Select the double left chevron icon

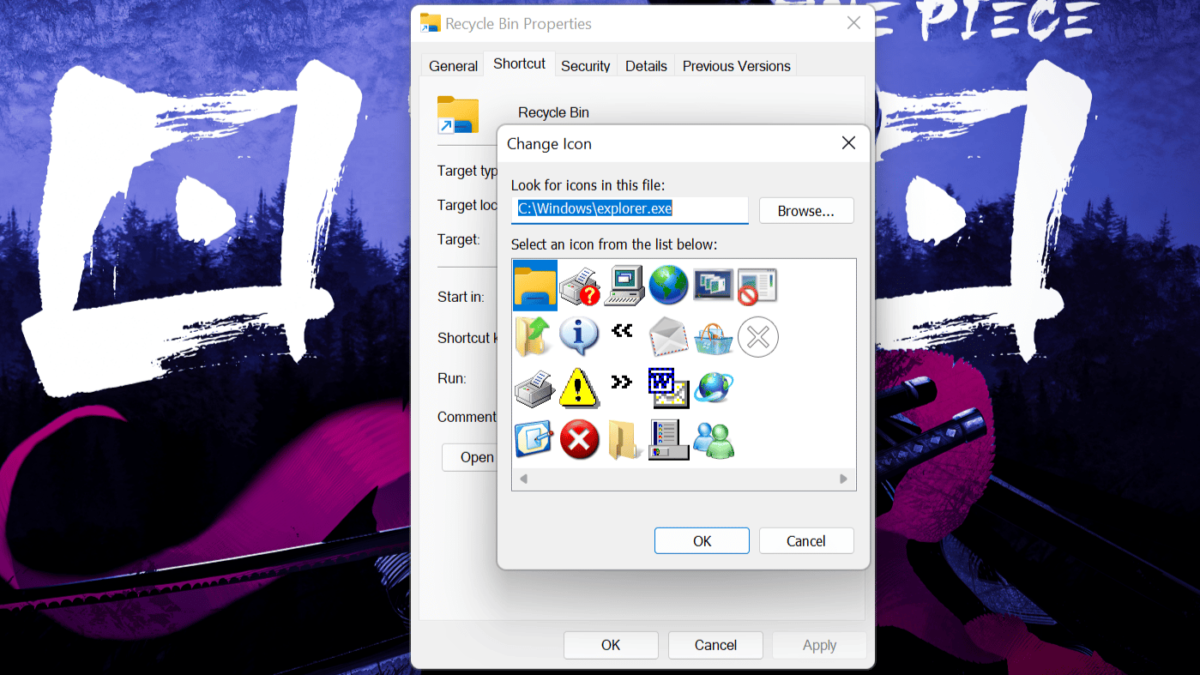tap(622, 330)
